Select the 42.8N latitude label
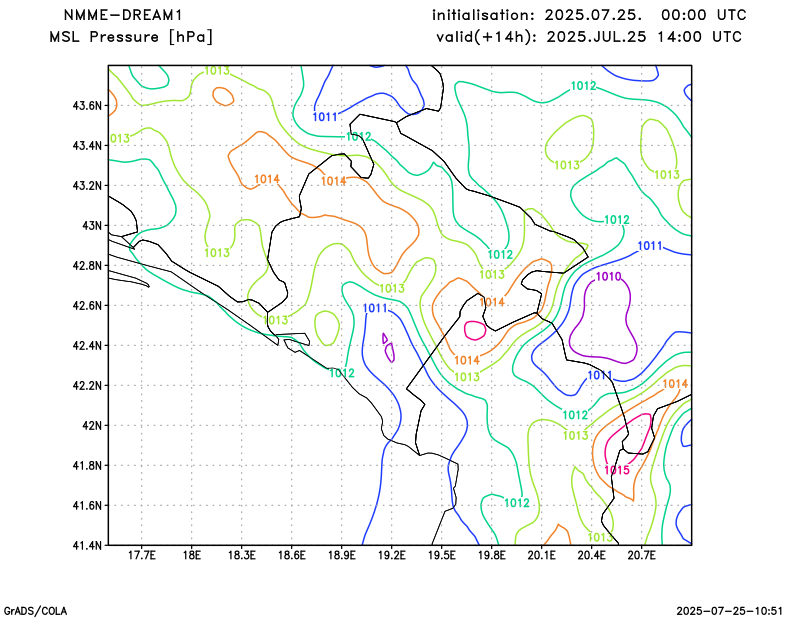 [x=87, y=265]
